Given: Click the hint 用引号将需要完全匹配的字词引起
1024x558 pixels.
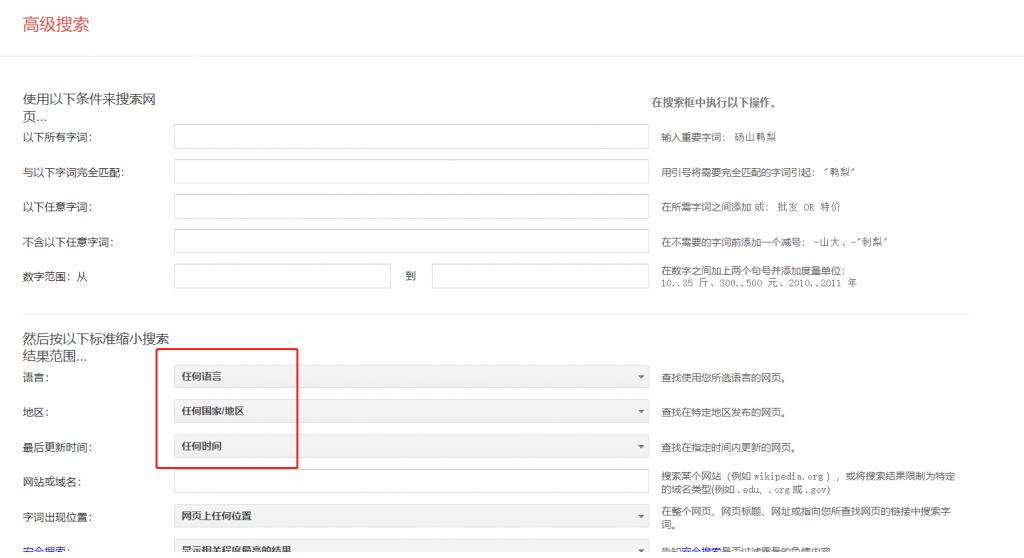Looking at the screenshot, I should 758,172.
